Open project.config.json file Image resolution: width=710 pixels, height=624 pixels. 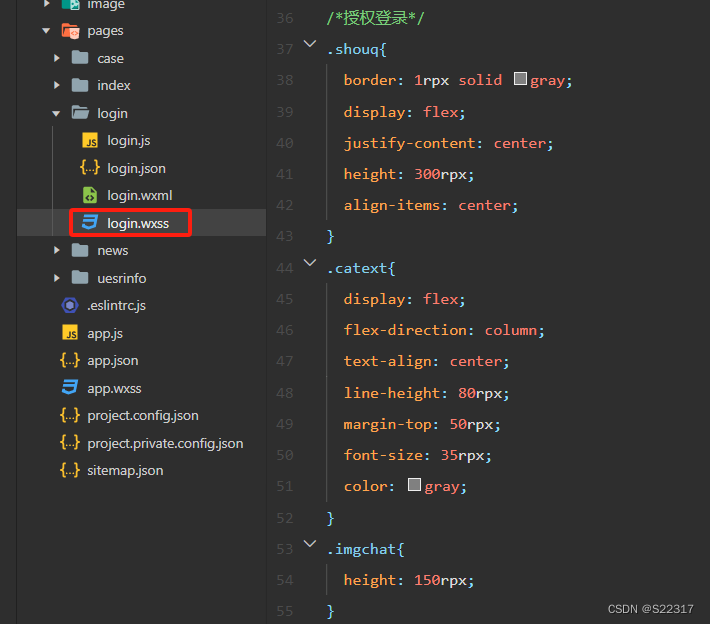143,416
